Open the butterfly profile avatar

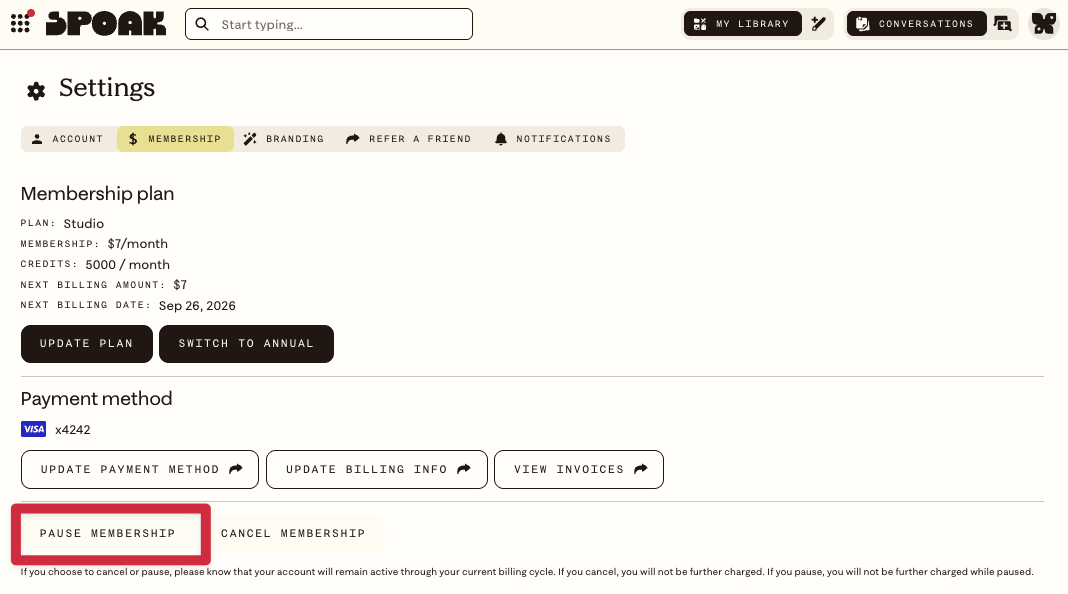pos(1043,24)
